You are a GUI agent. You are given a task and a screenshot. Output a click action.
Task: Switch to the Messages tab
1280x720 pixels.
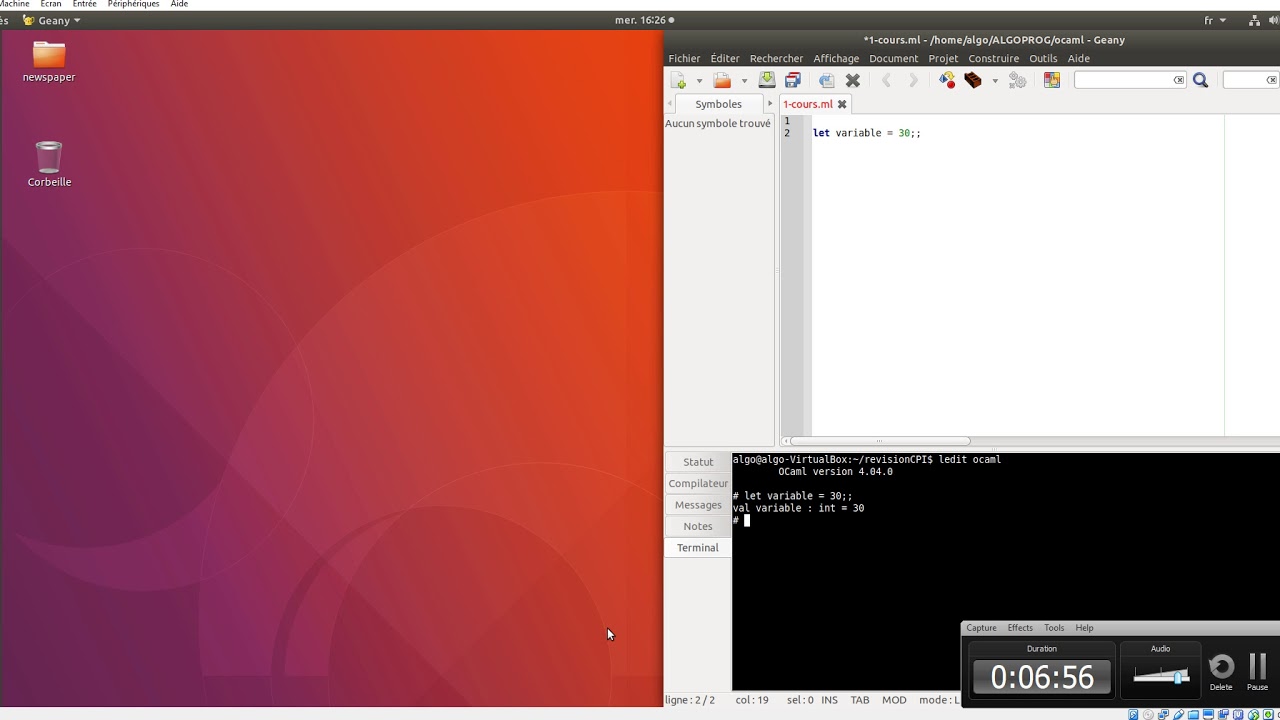pyautogui.click(x=698, y=505)
